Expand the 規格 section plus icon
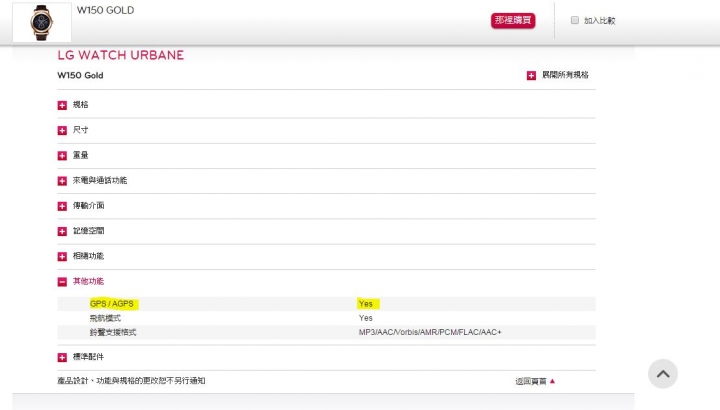 [62, 105]
